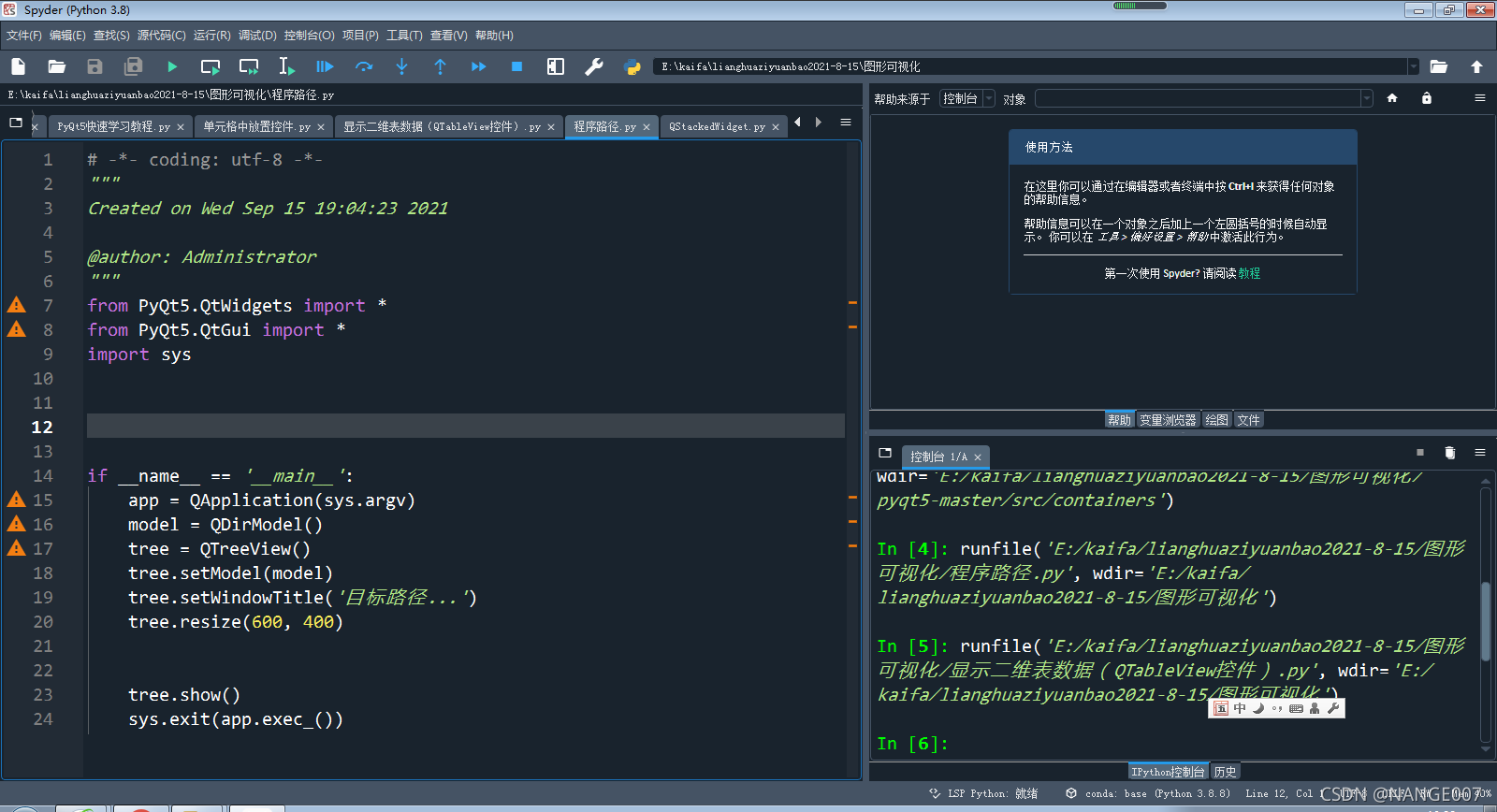Open the help source 控制台 dropdown
The width and height of the screenshot is (1497, 812).
[x=967, y=98]
